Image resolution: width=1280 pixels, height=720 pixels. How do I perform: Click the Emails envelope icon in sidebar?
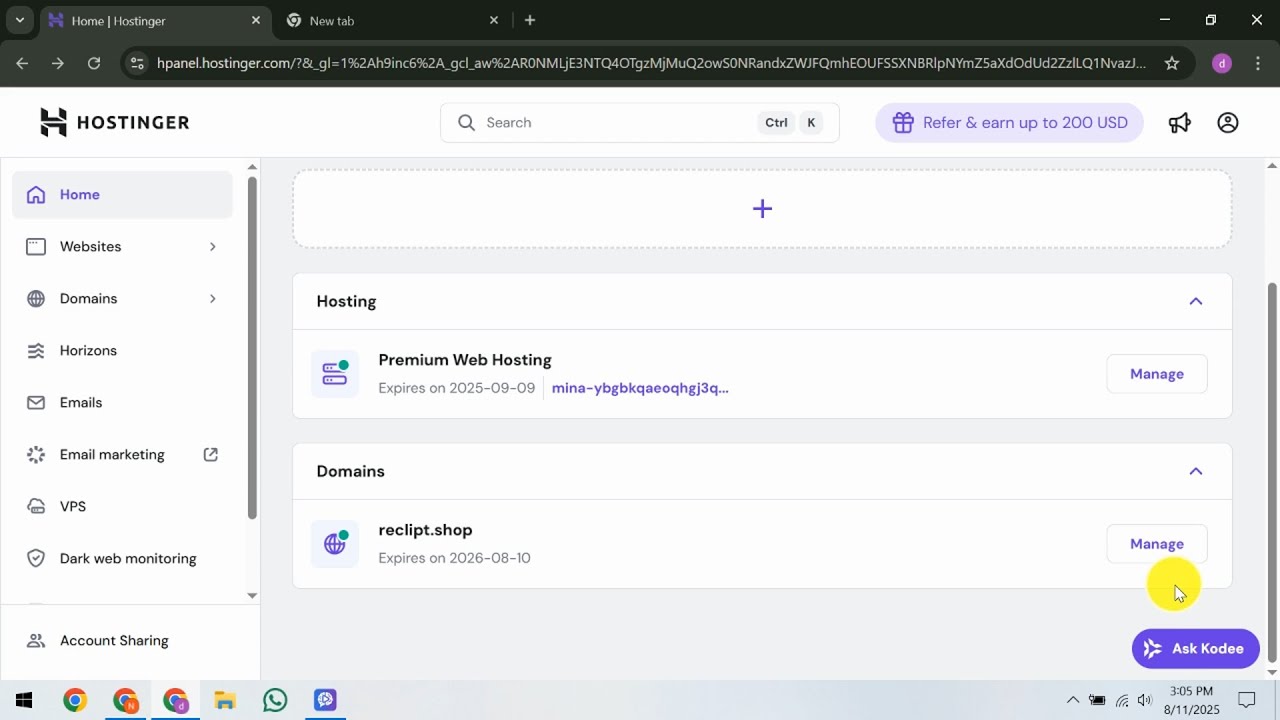tap(36, 403)
